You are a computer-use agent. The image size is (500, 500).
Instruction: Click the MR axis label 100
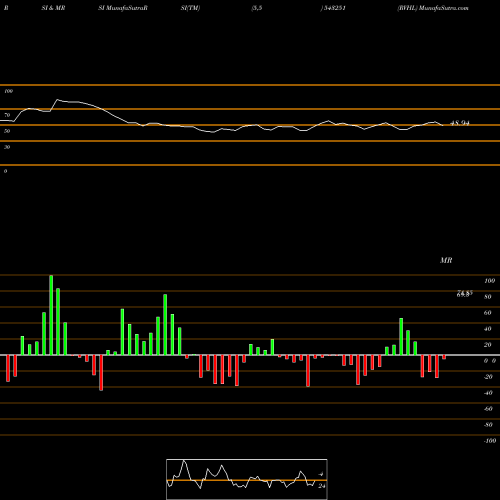(489, 281)
